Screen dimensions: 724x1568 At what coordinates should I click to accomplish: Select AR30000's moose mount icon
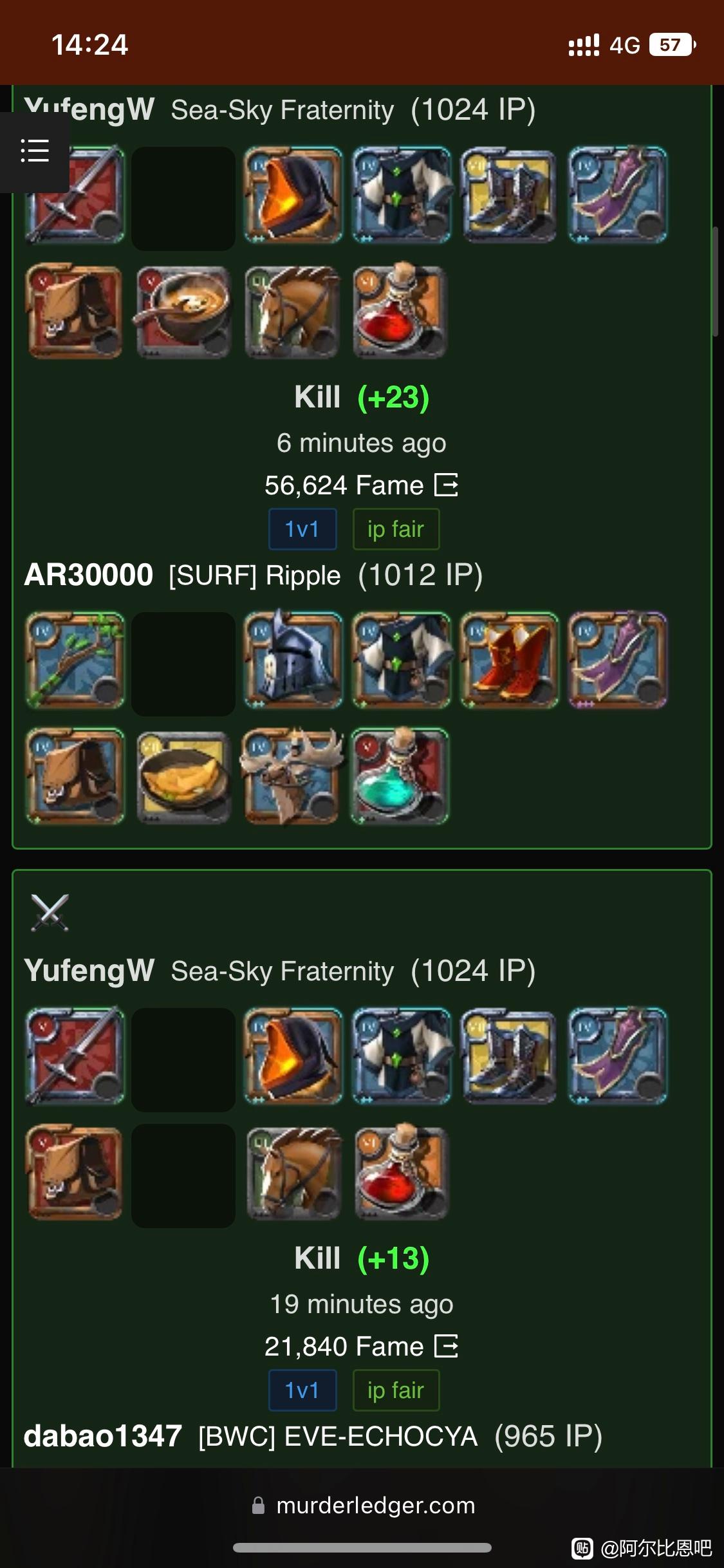pos(293,777)
